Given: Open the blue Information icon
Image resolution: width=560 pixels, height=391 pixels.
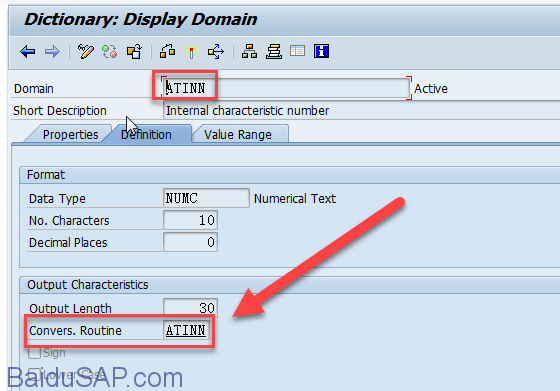Looking at the screenshot, I should coord(321,51).
